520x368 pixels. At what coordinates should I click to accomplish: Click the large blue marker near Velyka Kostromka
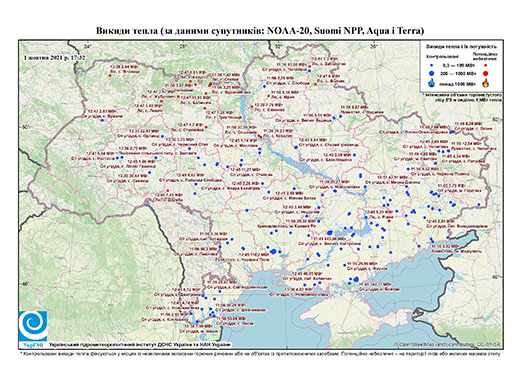click(x=330, y=232)
